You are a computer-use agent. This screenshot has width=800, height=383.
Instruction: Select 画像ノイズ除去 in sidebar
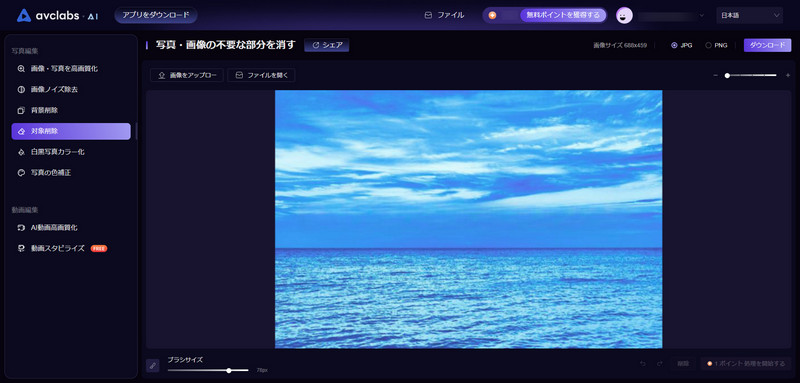71,89
